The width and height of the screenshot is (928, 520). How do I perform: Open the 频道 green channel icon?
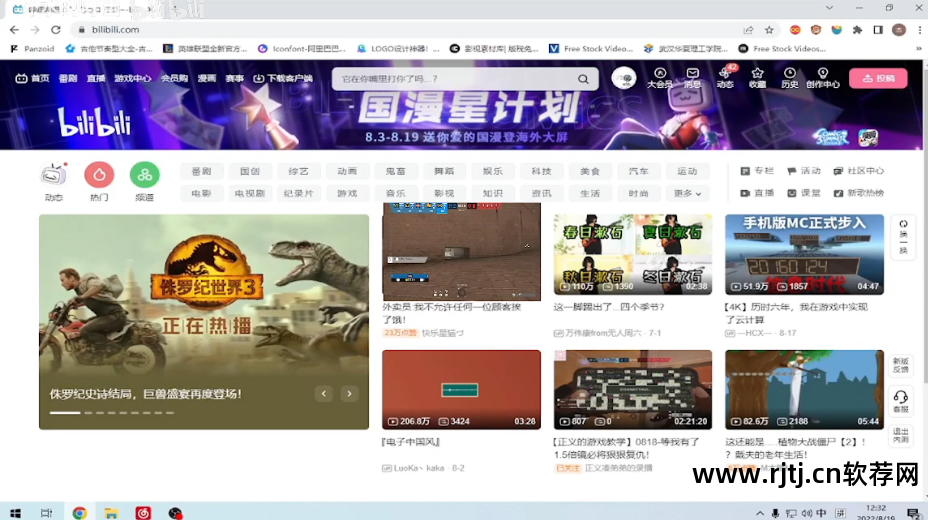pos(144,175)
